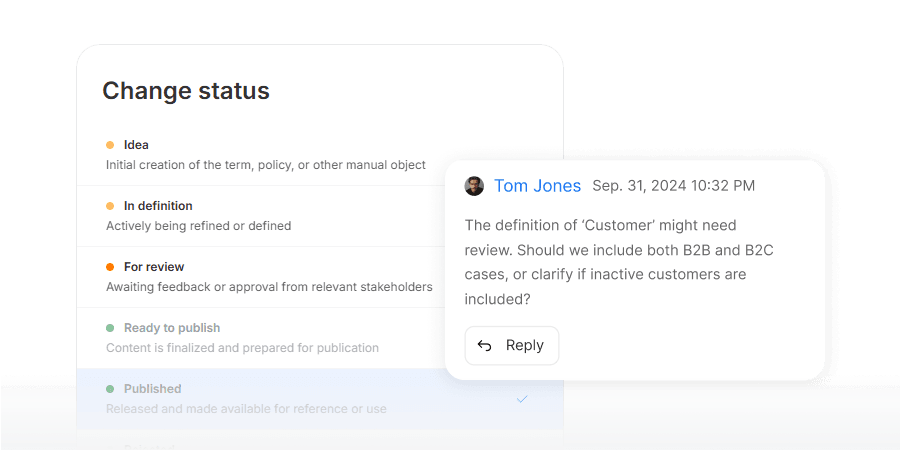Click Tom Jones' profile avatar
Screen dimensions: 900x450
474,186
